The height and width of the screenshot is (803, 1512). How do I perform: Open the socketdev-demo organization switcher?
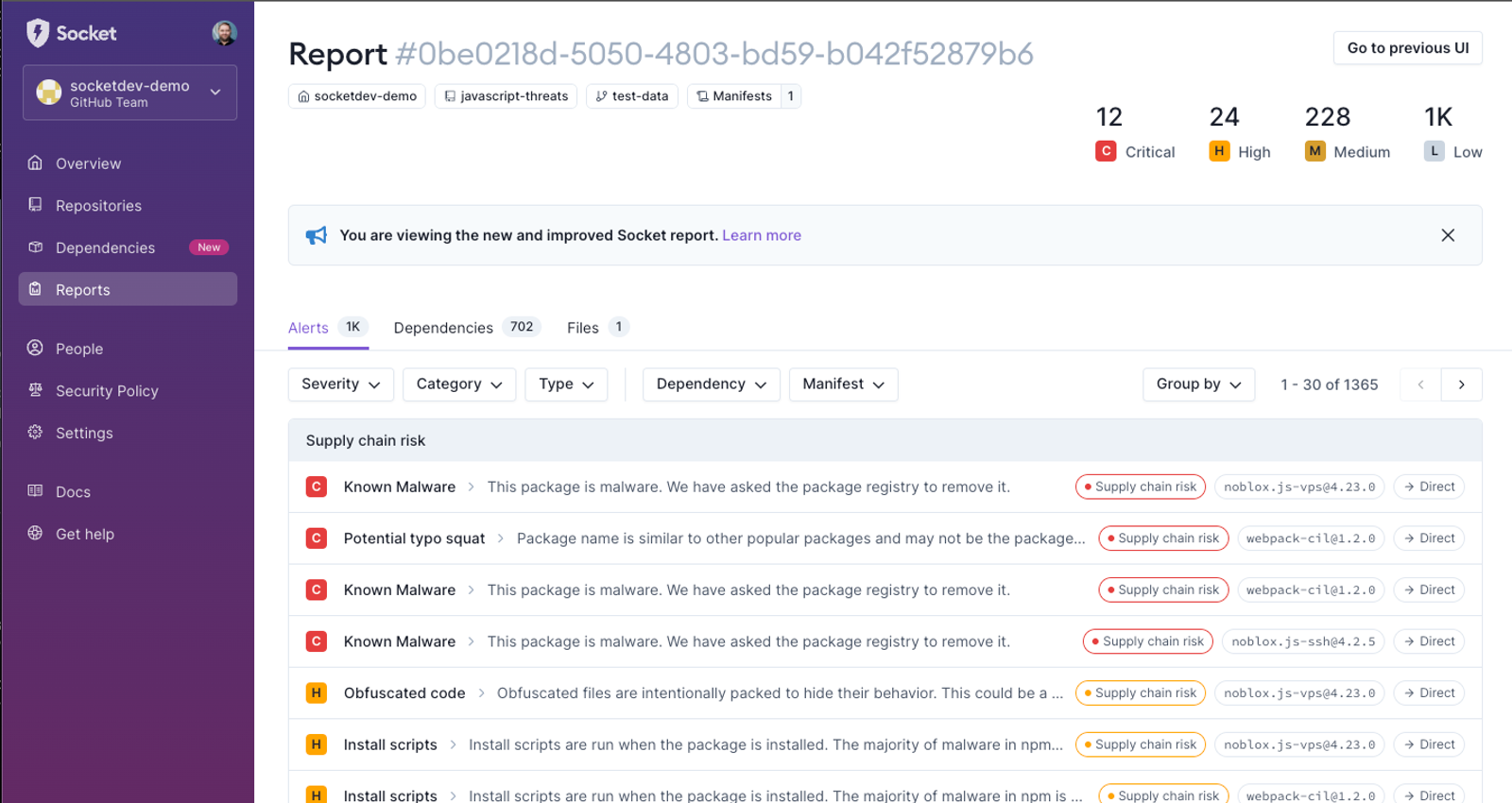point(129,93)
